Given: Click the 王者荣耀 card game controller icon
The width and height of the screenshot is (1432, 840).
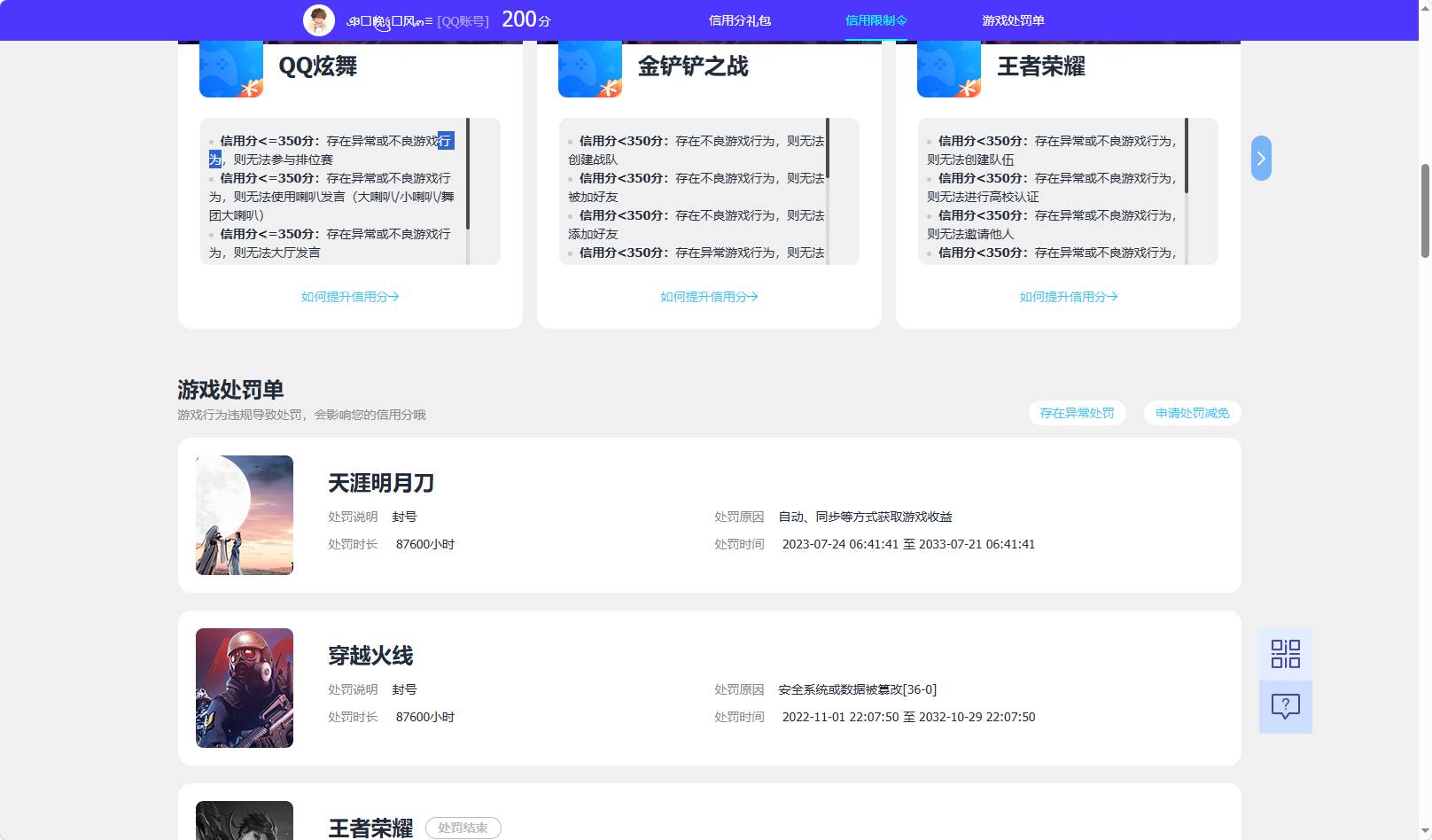Looking at the screenshot, I should click(x=949, y=70).
